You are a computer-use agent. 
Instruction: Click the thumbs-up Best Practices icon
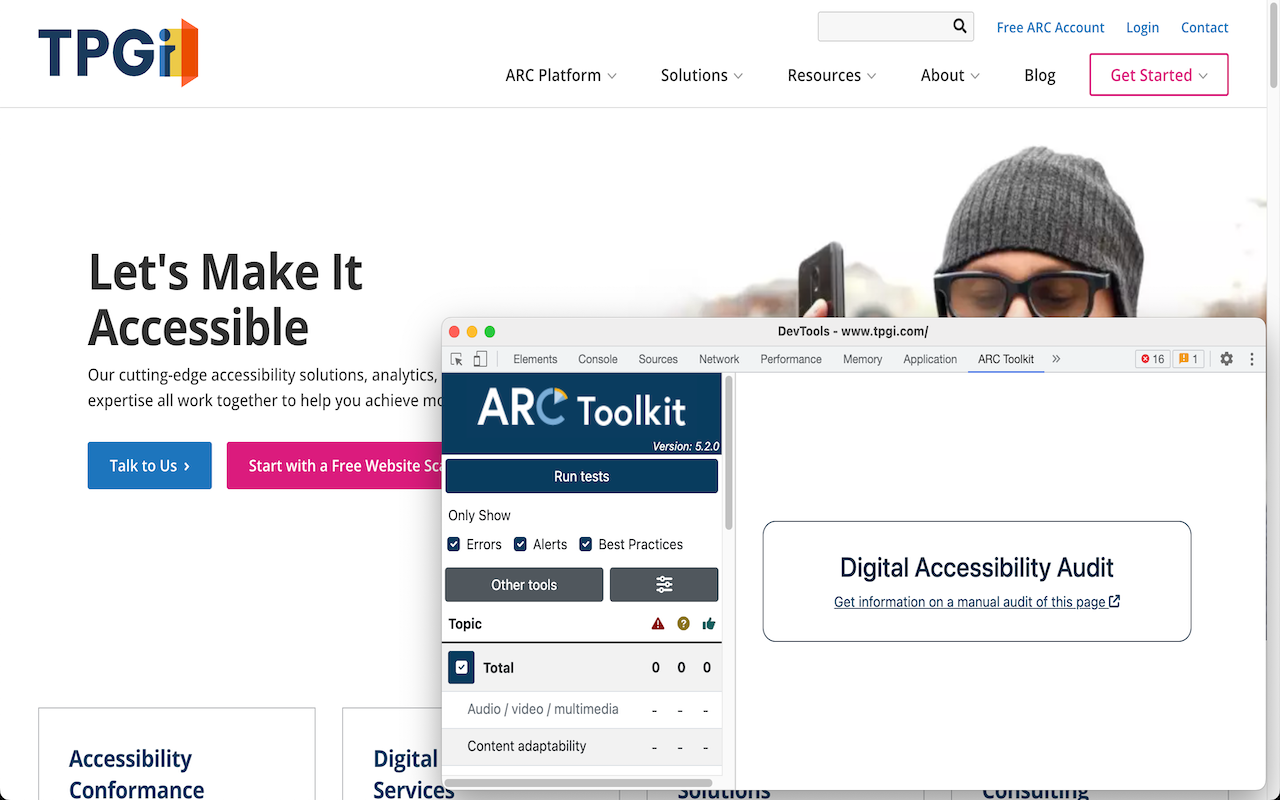[x=708, y=623]
